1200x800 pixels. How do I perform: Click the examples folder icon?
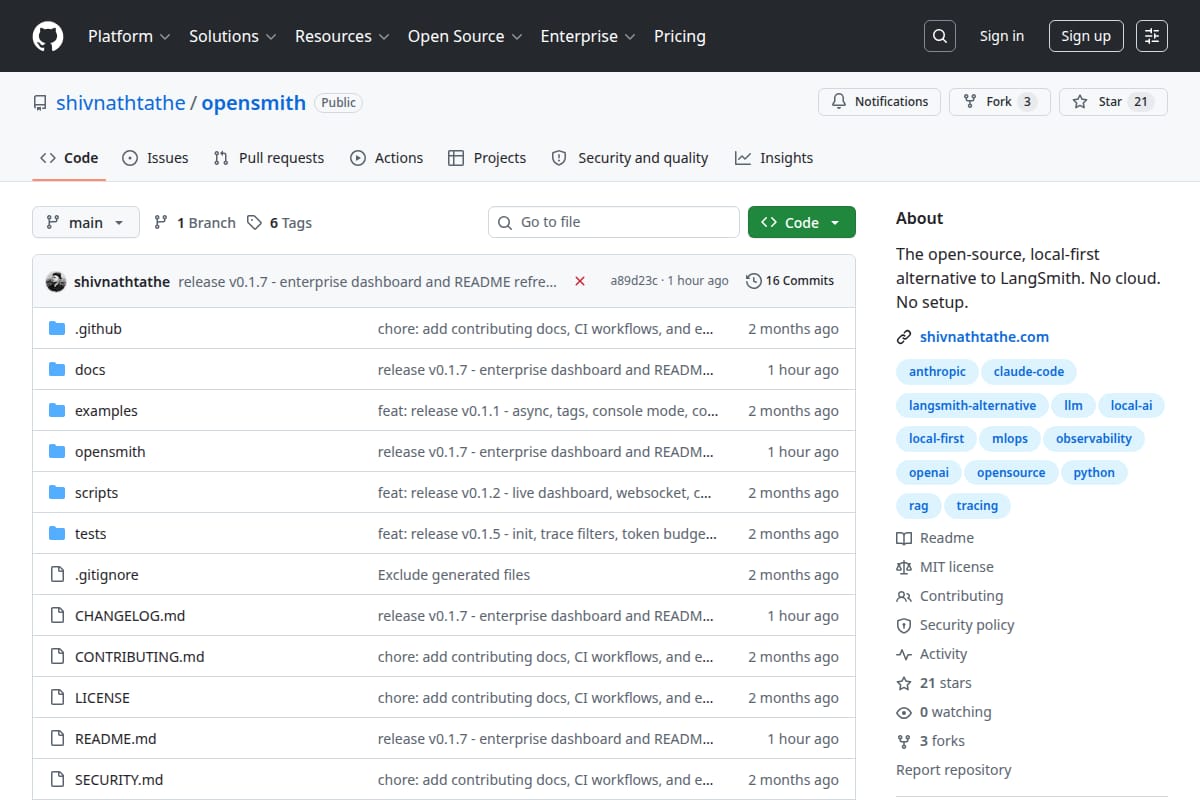click(x=57, y=411)
